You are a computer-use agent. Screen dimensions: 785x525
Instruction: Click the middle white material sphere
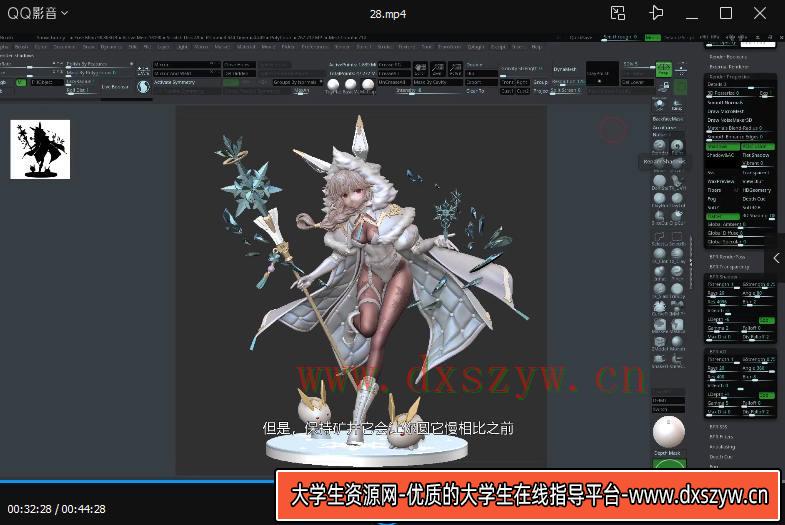click(x=350, y=84)
